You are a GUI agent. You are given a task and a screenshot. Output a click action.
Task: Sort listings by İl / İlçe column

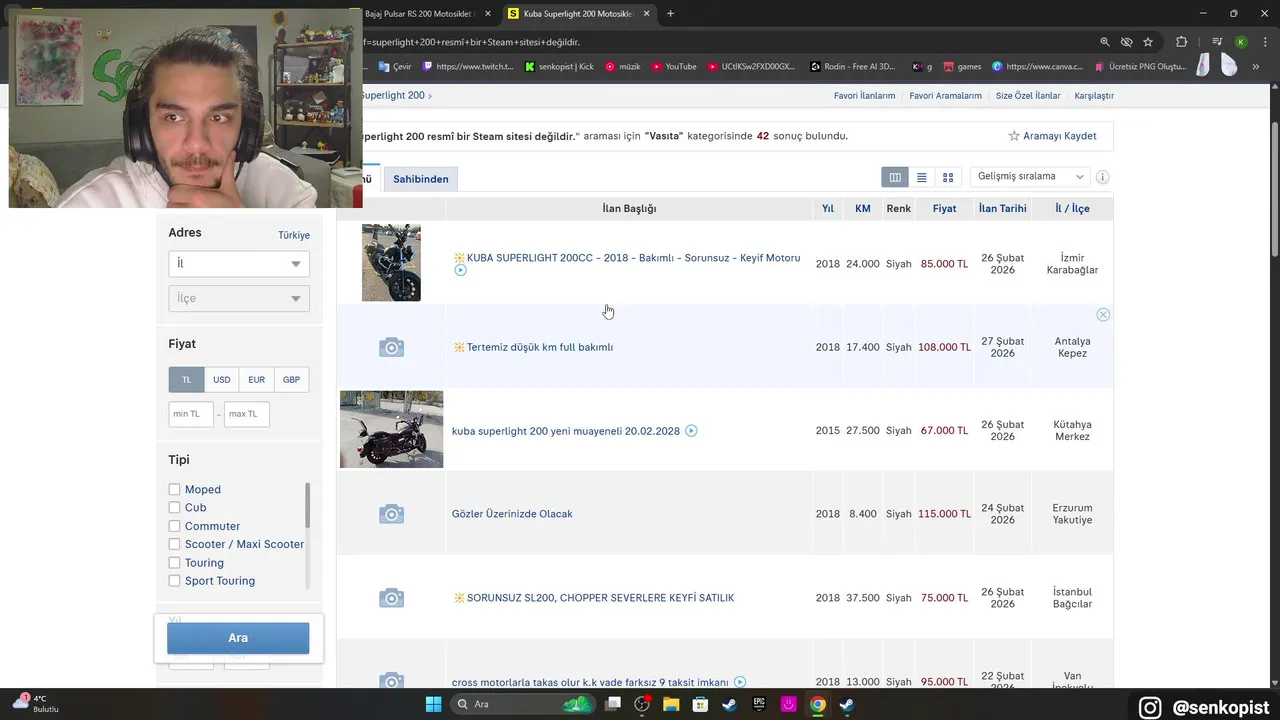[1072, 209]
